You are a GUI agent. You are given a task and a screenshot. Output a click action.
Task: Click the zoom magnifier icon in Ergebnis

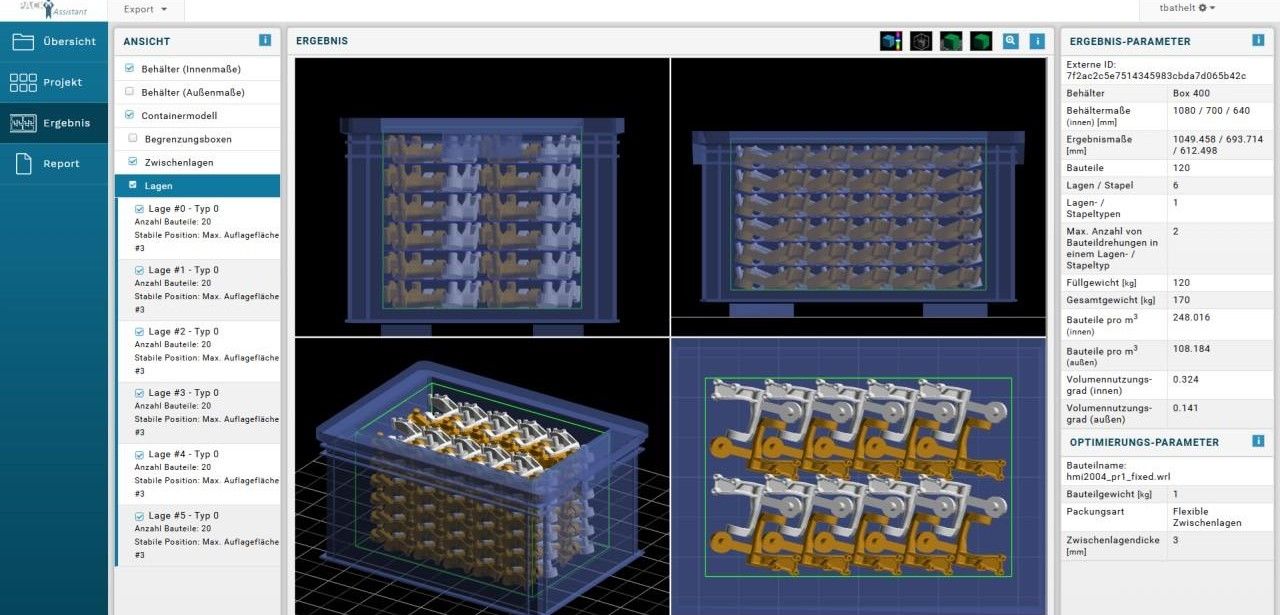(1011, 41)
